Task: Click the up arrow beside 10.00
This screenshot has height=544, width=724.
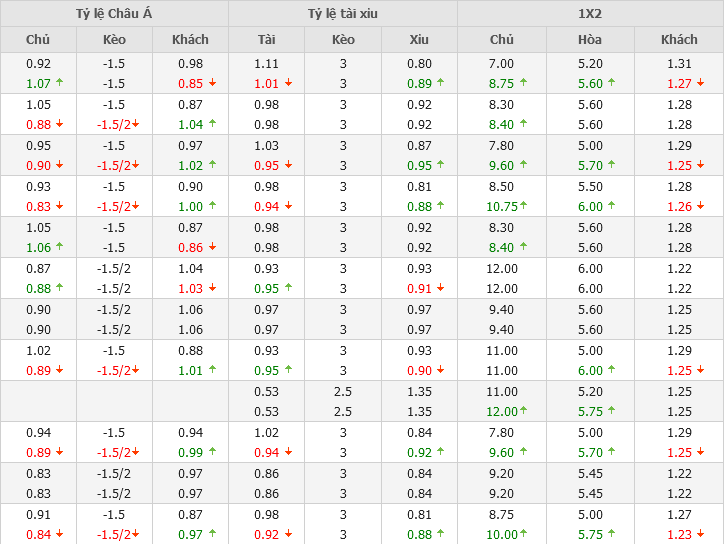Action: 530,535
